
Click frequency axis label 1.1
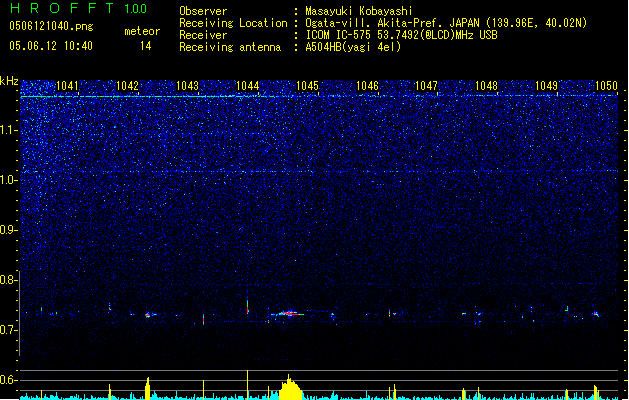coord(8,130)
